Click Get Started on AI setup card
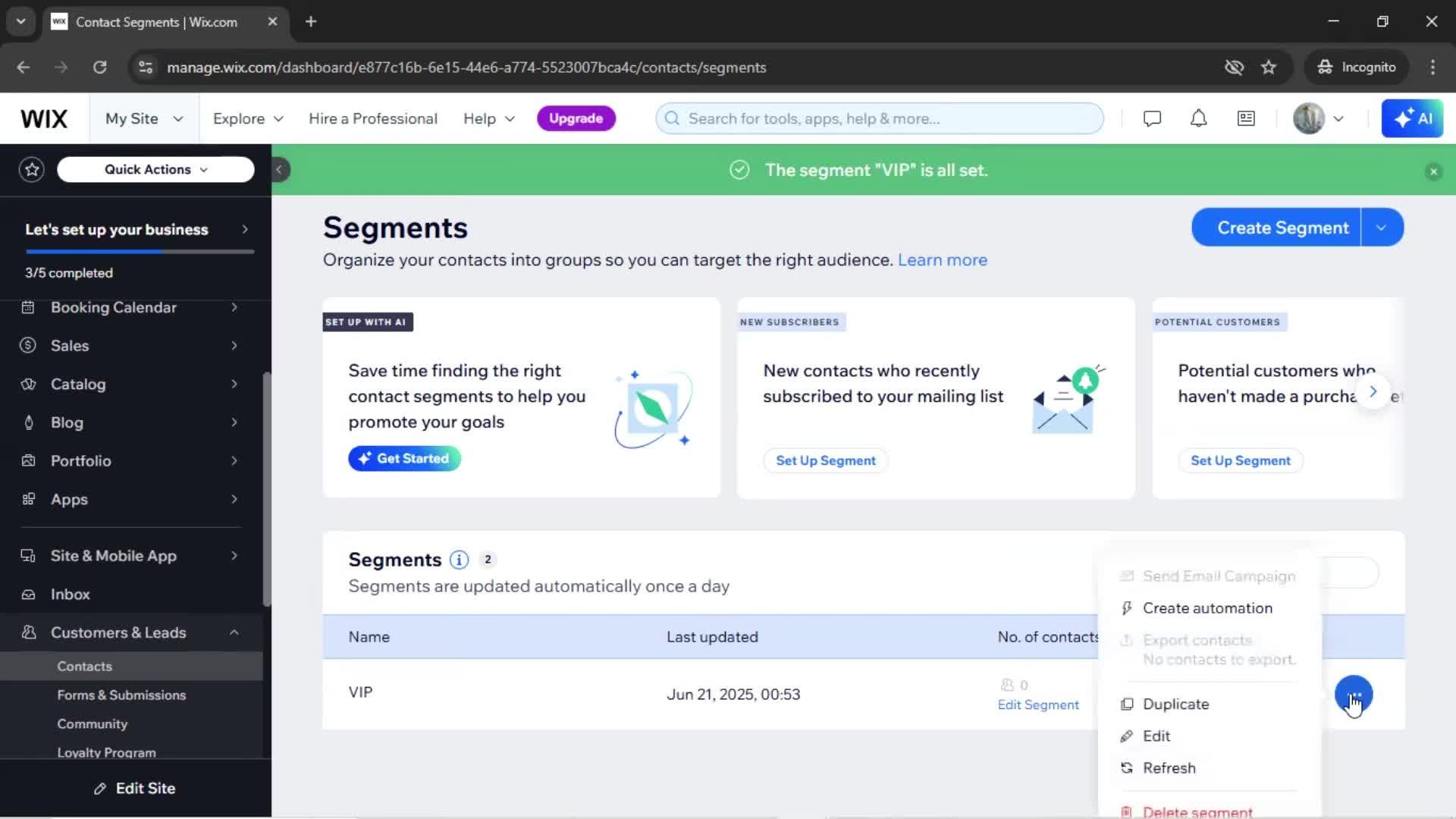The width and height of the screenshot is (1456, 819). 404,459
